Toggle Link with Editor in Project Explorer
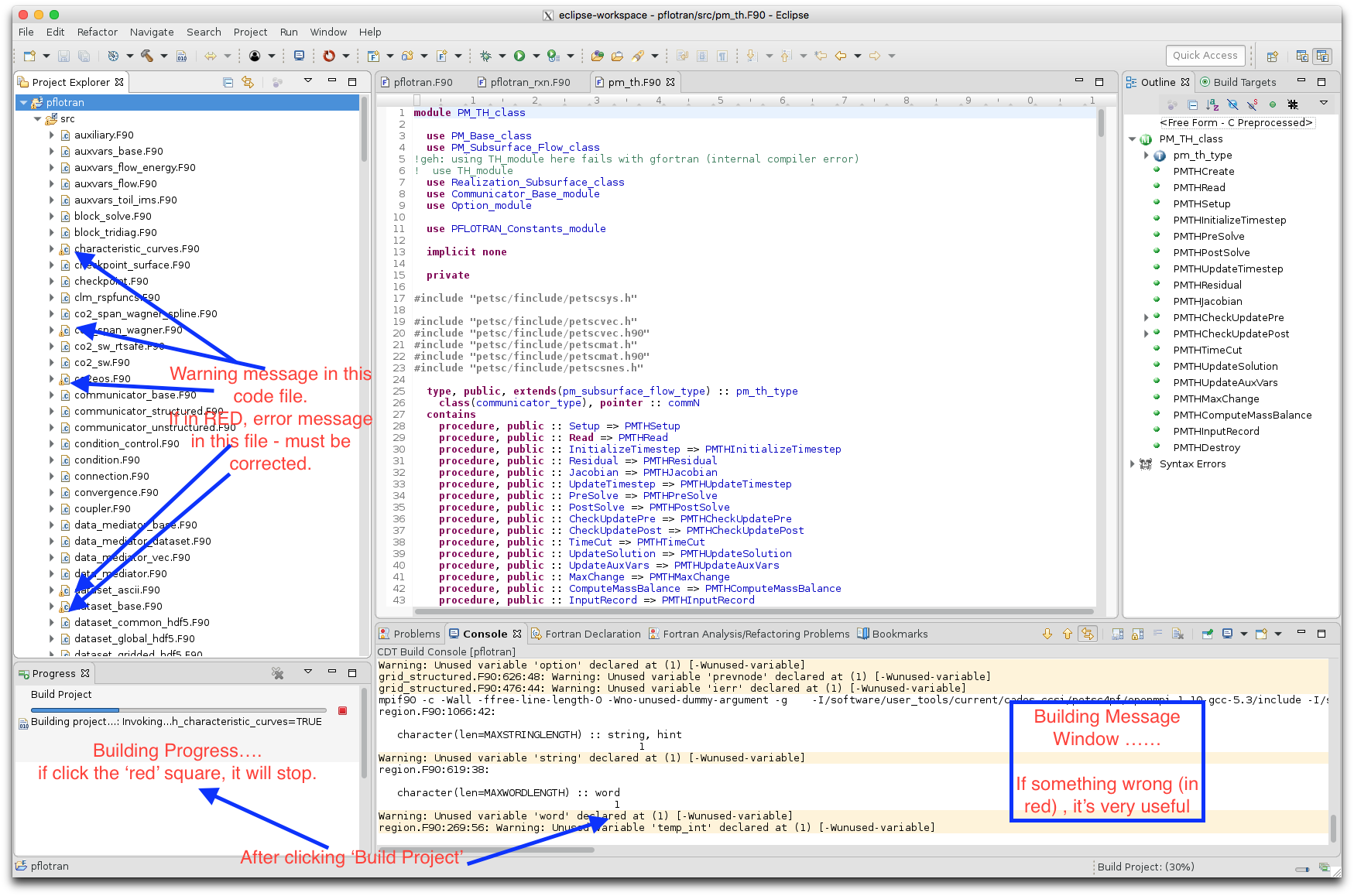 click(x=248, y=82)
